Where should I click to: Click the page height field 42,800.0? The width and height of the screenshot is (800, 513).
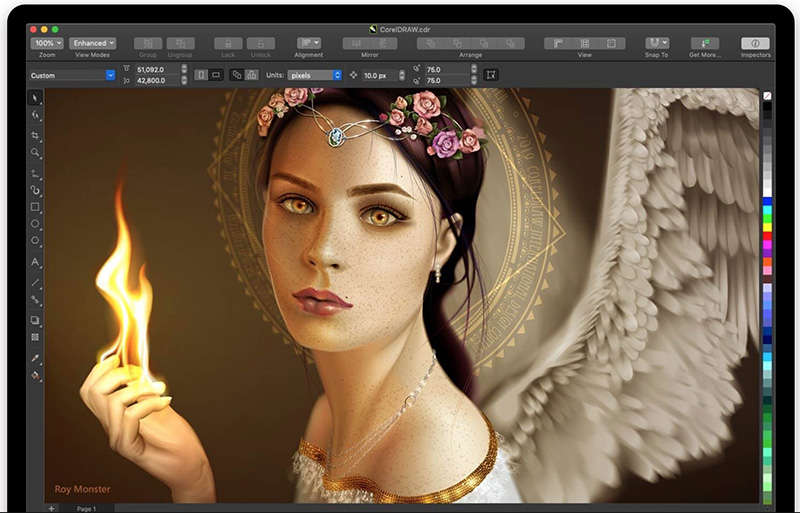pos(157,80)
